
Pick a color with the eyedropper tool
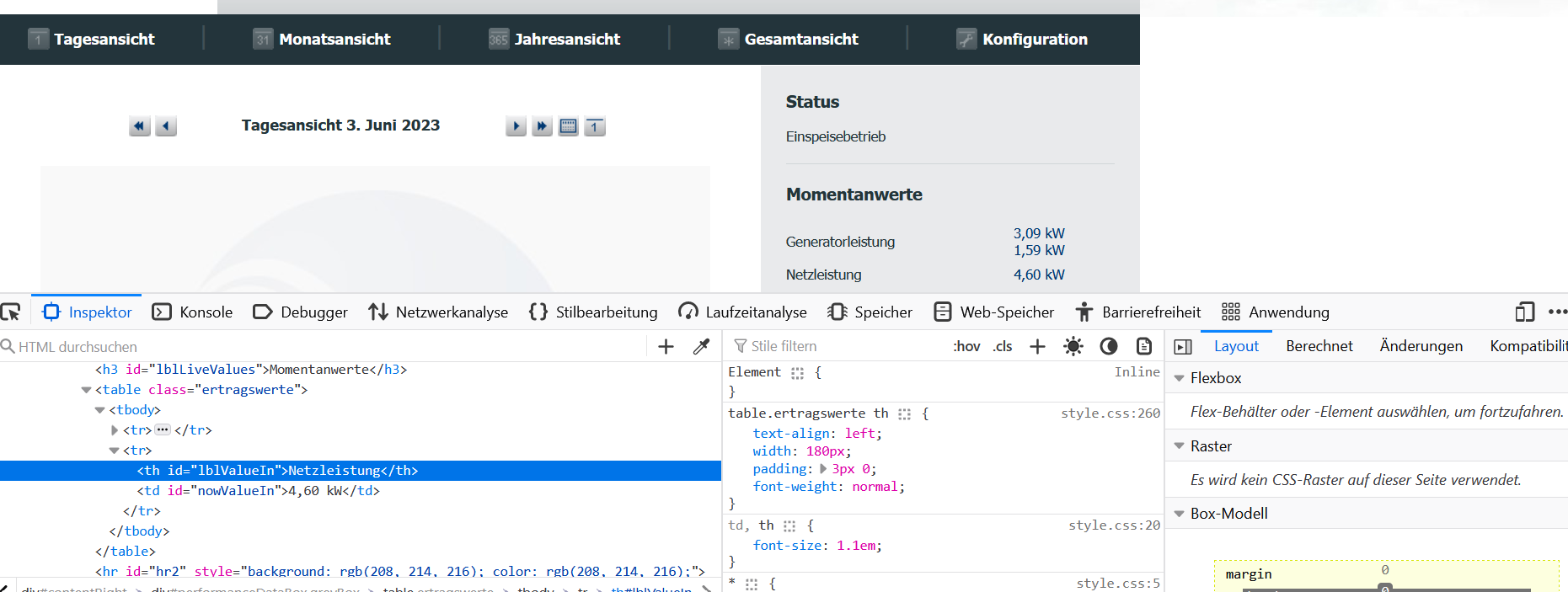pyautogui.click(x=701, y=346)
